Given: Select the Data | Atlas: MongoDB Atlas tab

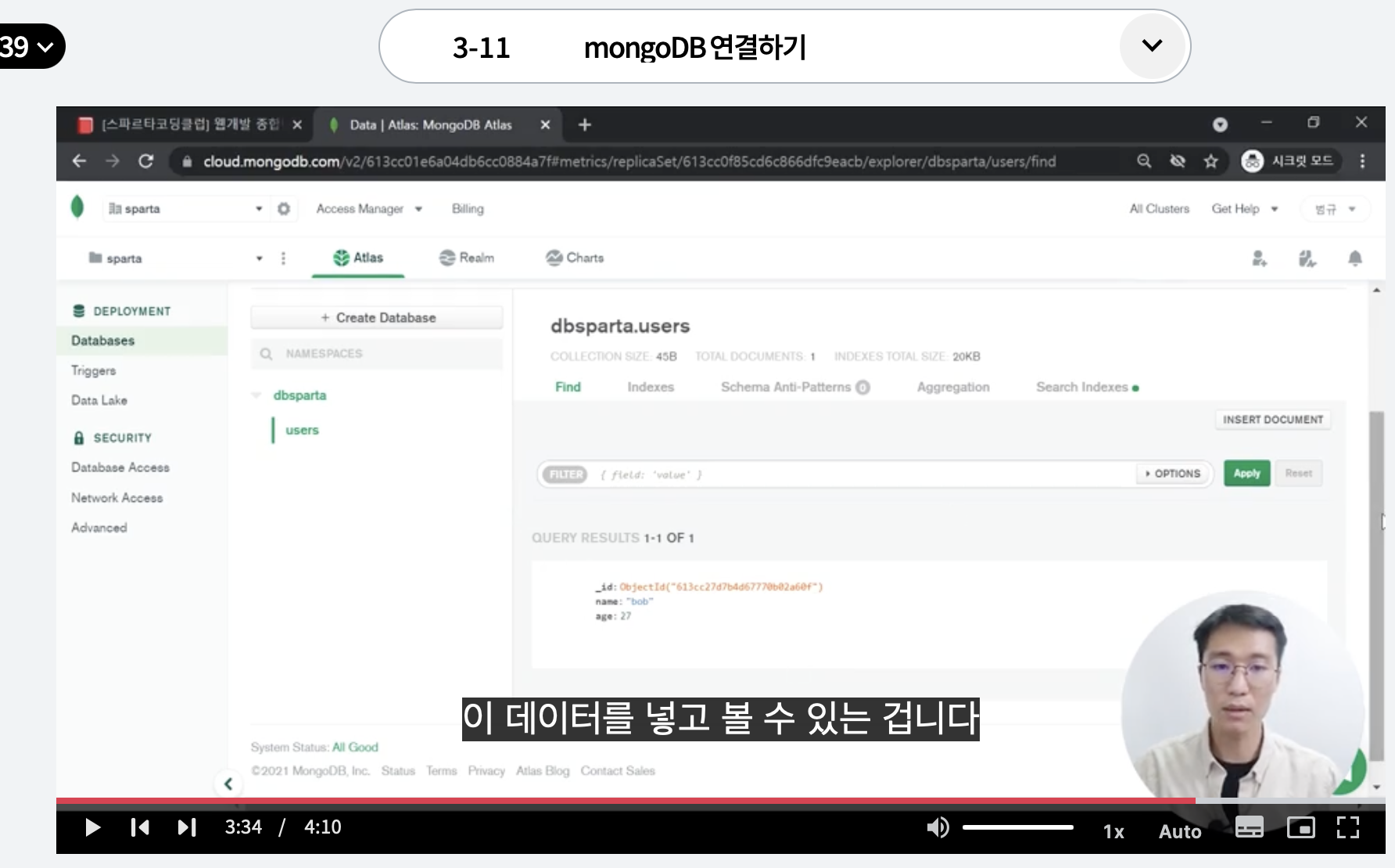Looking at the screenshot, I should pyautogui.click(x=430, y=124).
